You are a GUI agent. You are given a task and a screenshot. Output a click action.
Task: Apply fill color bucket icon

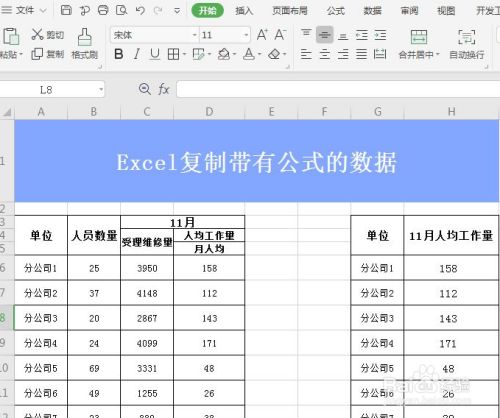click(224, 54)
